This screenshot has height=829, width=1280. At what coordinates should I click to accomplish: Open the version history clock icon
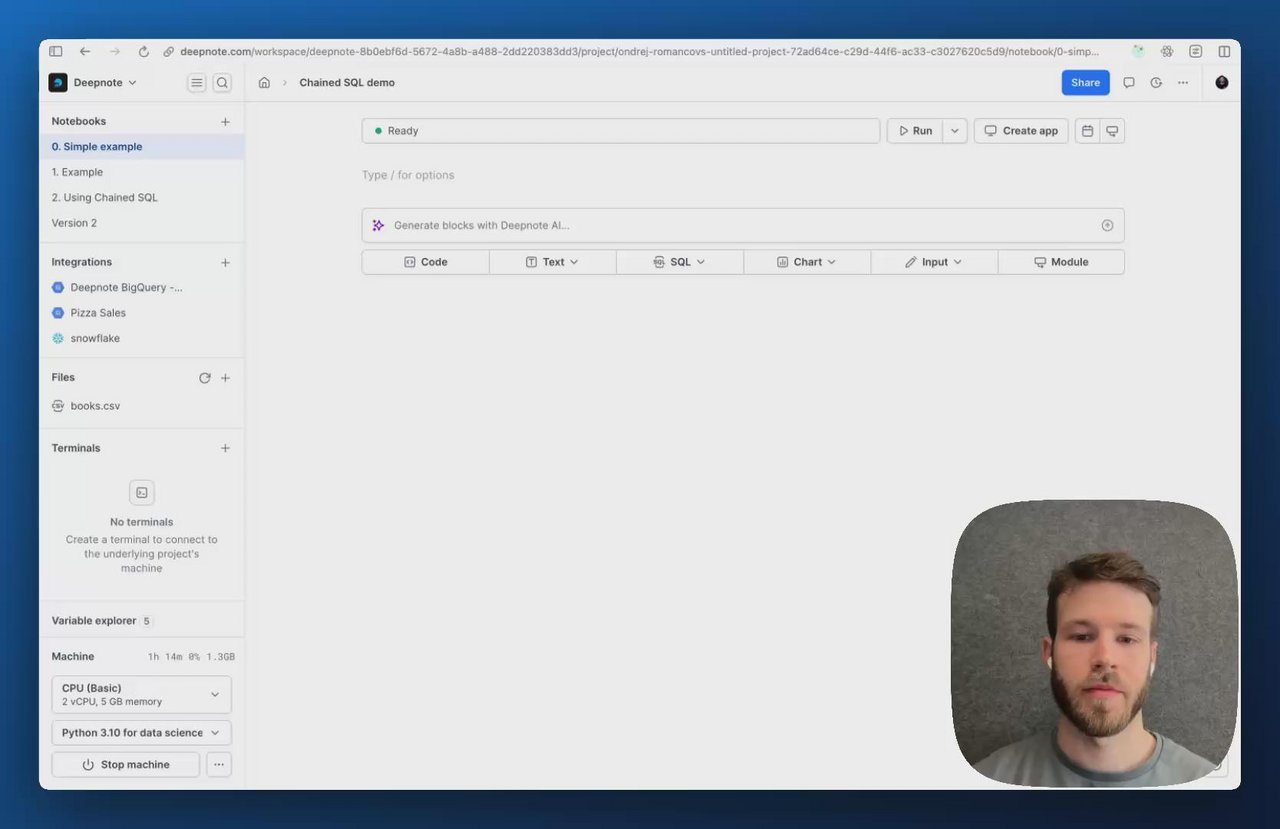(1156, 83)
